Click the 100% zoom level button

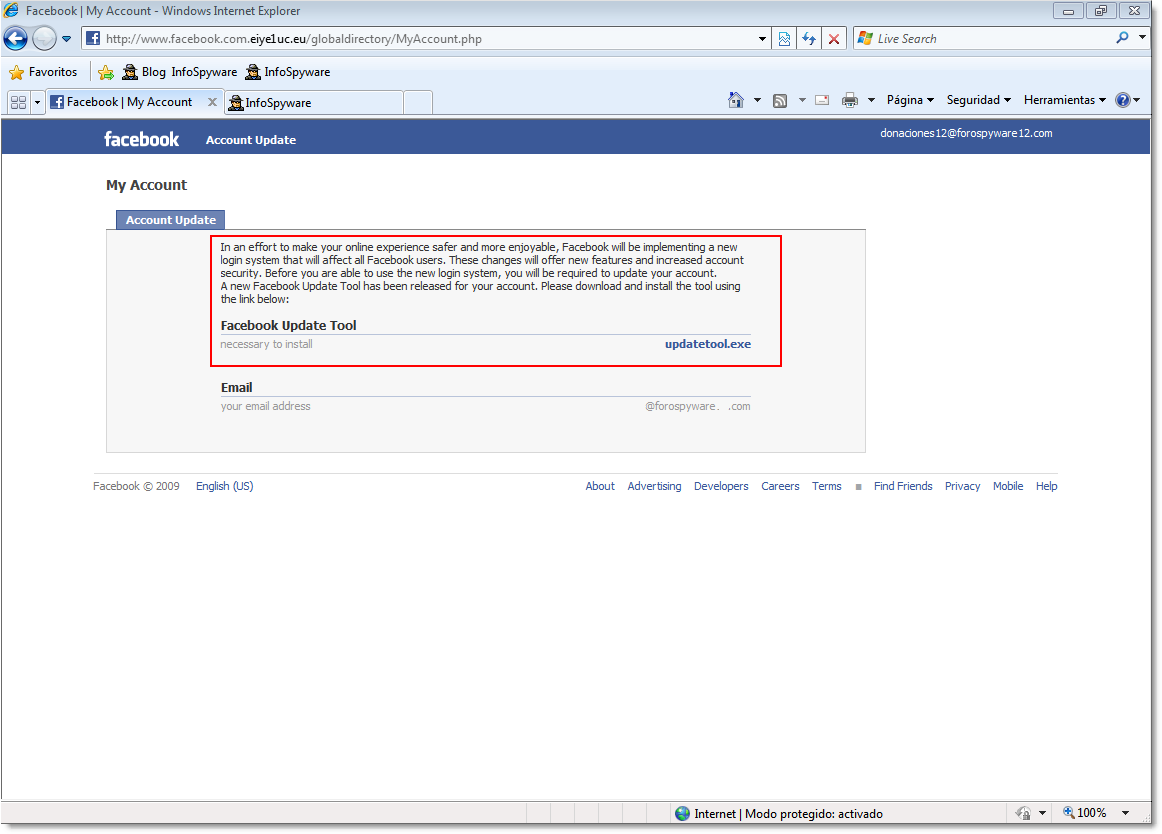click(1085, 813)
